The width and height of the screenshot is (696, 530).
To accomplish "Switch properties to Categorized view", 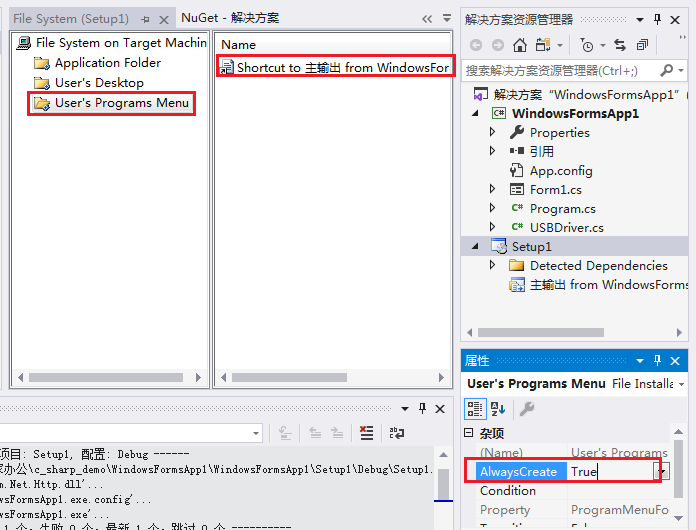I will pyautogui.click(x=475, y=409).
